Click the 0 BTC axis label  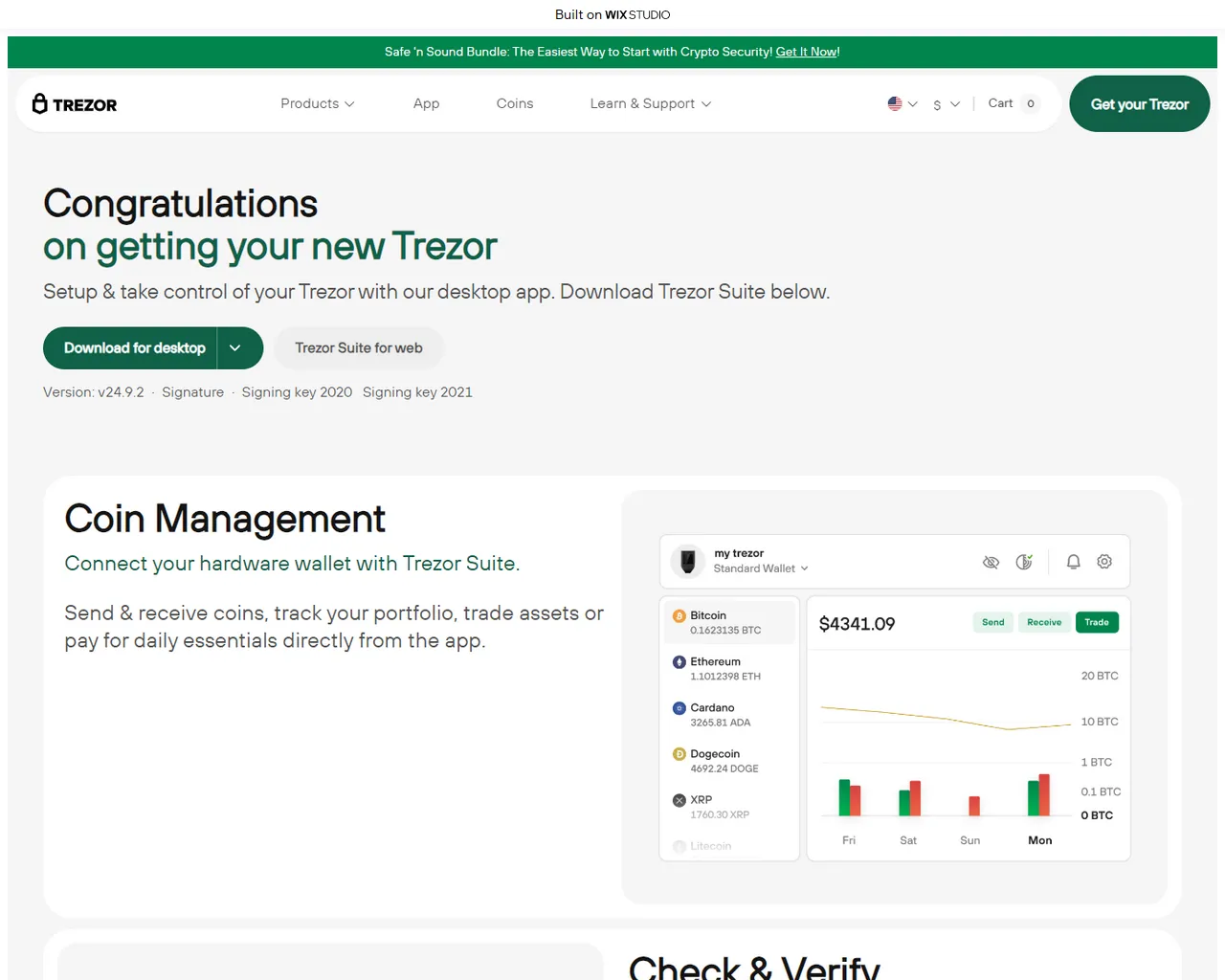click(1097, 815)
